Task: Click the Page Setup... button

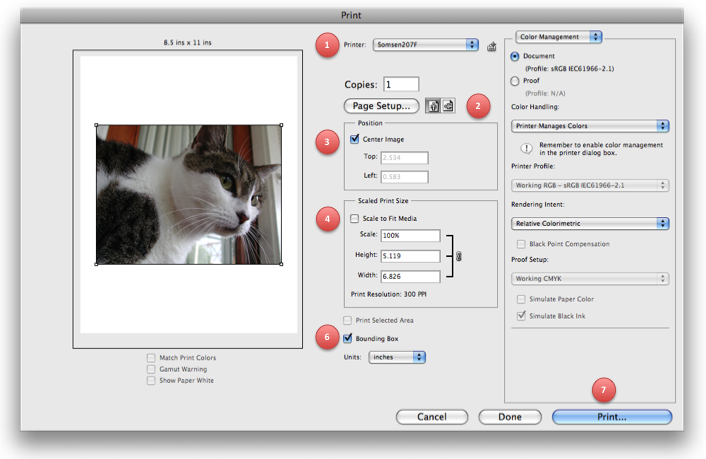Action: pos(381,106)
